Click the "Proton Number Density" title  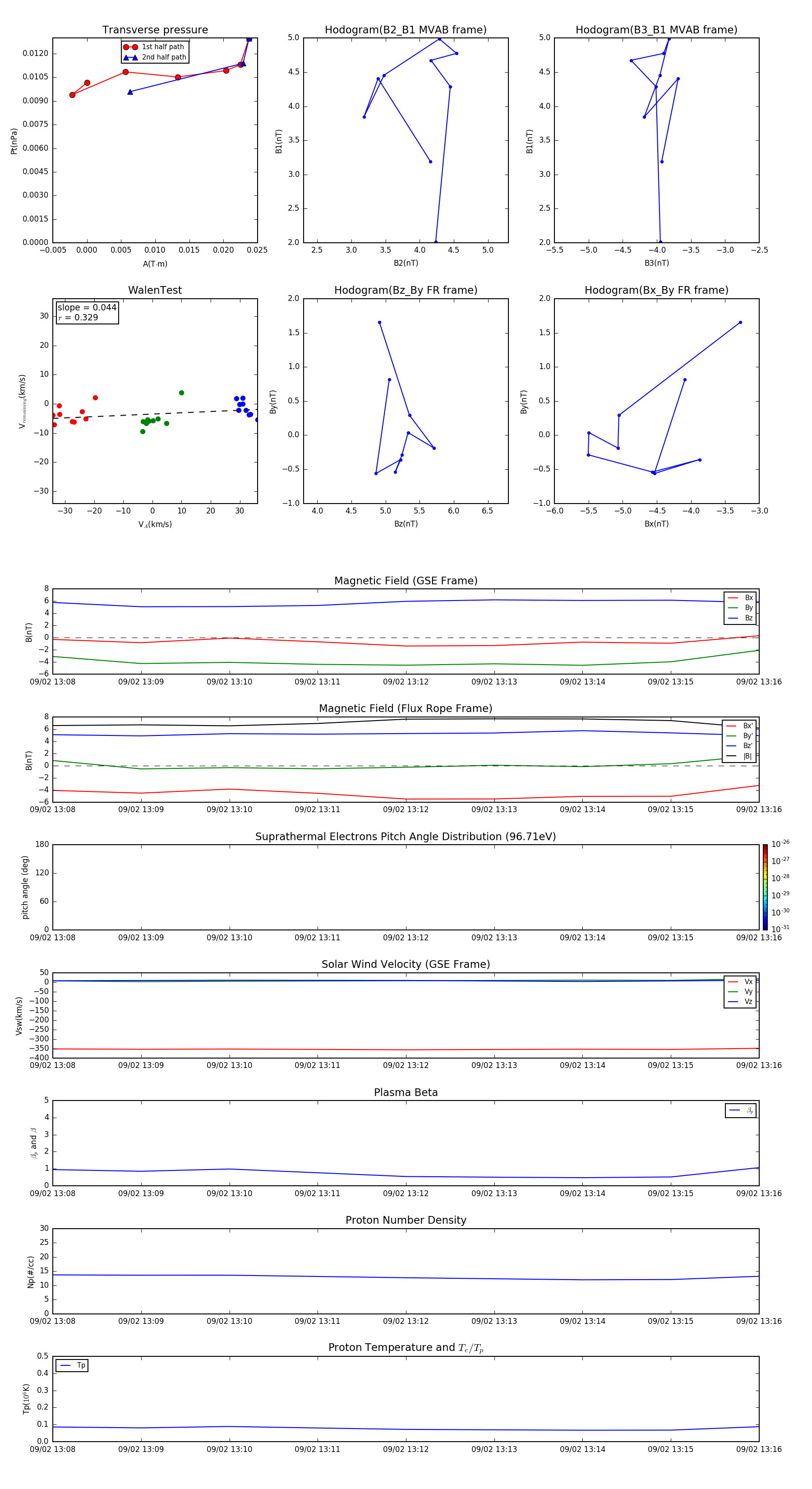[x=406, y=1220]
